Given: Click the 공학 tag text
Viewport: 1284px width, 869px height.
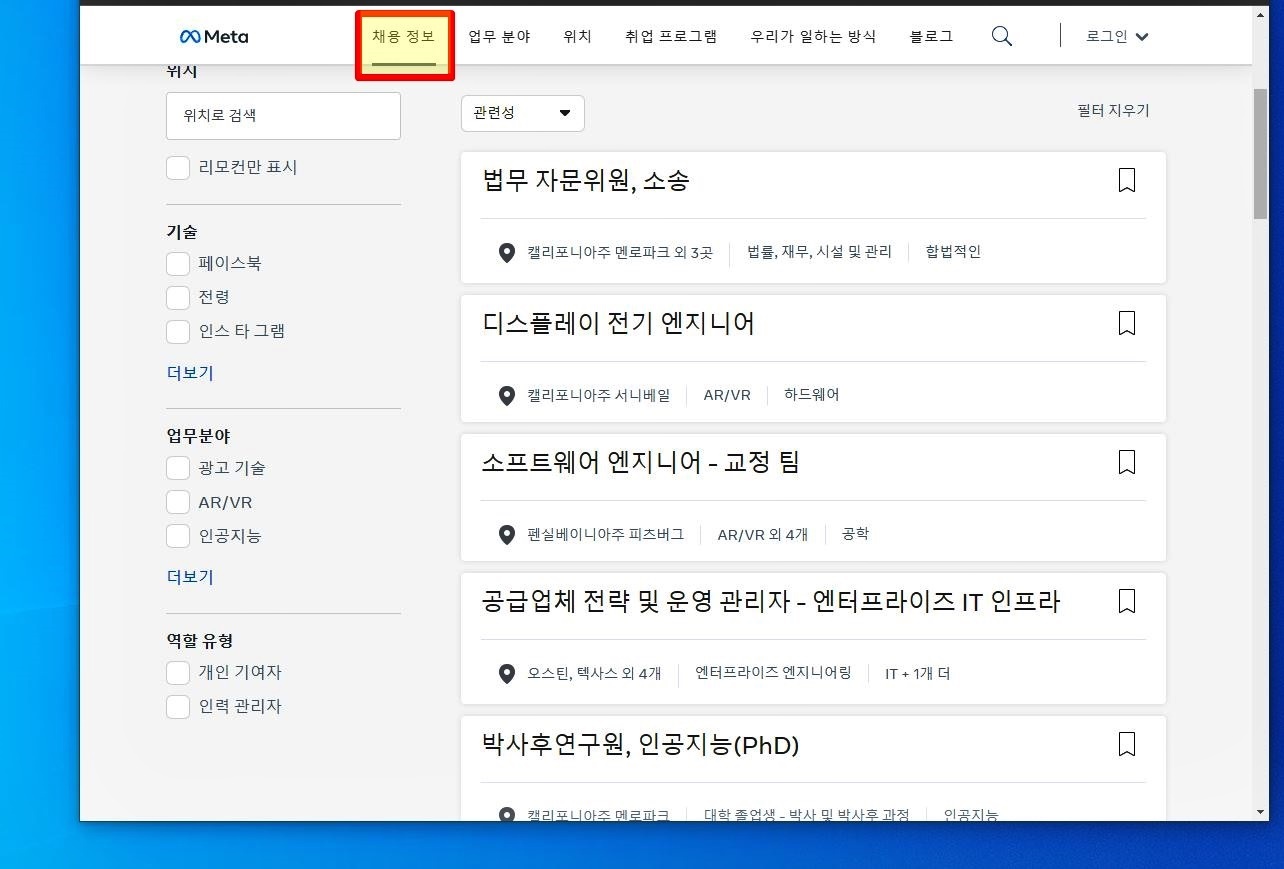Looking at the screenshot, I should [x=856, y=534].
